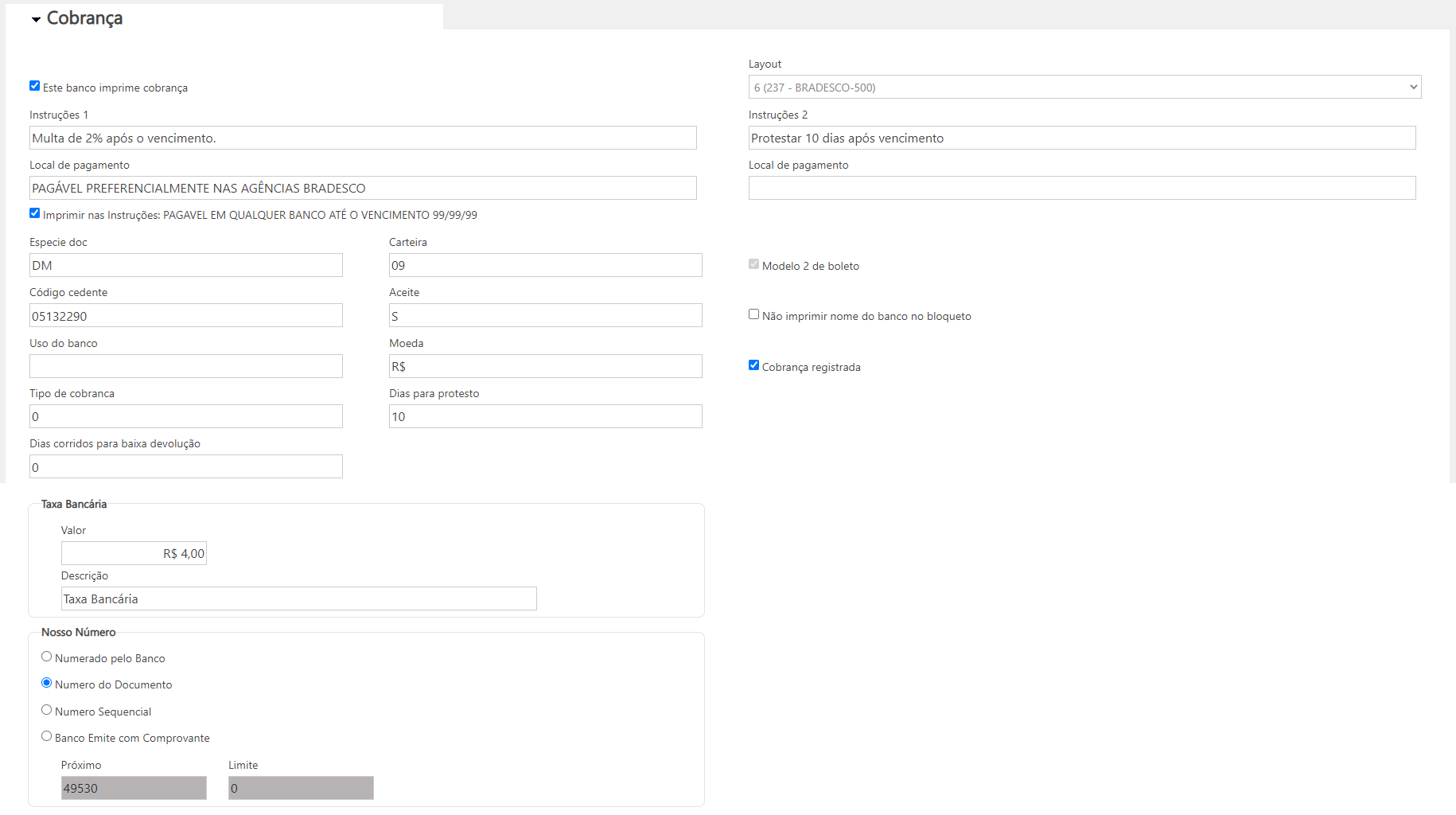Click the Taxa Bancária Descrição field
This screenshot has width=1456, height=815.
[x=299, y=599]
